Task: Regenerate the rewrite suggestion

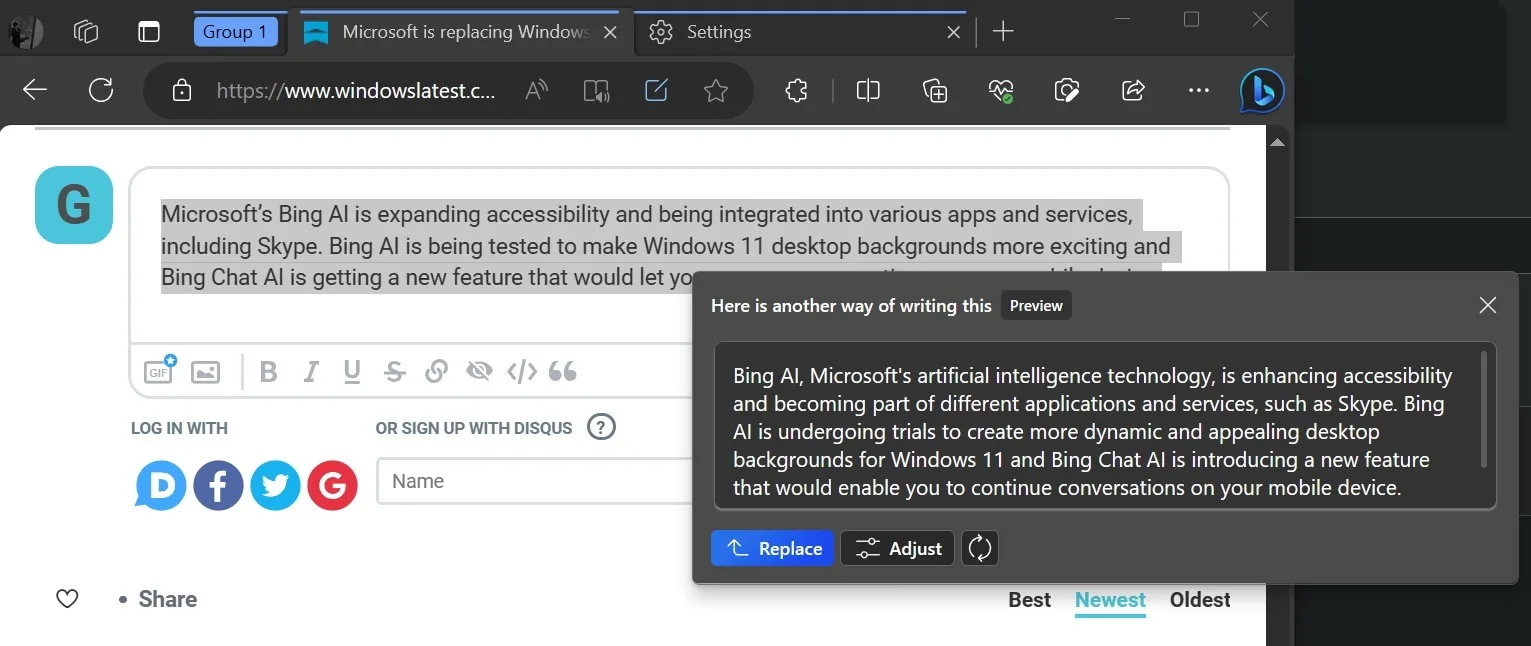Action: (x=980, y=548)
